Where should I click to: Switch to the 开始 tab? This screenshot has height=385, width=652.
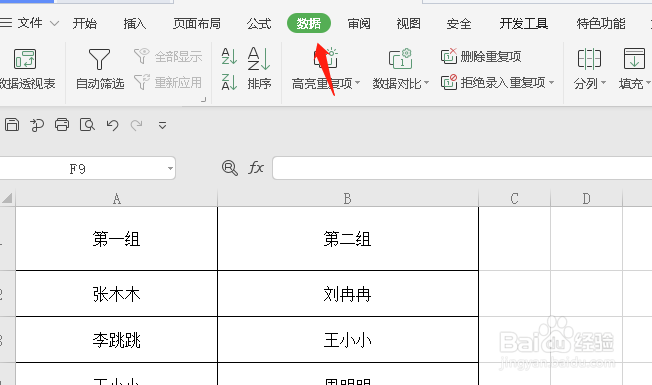tap(84, 23)
